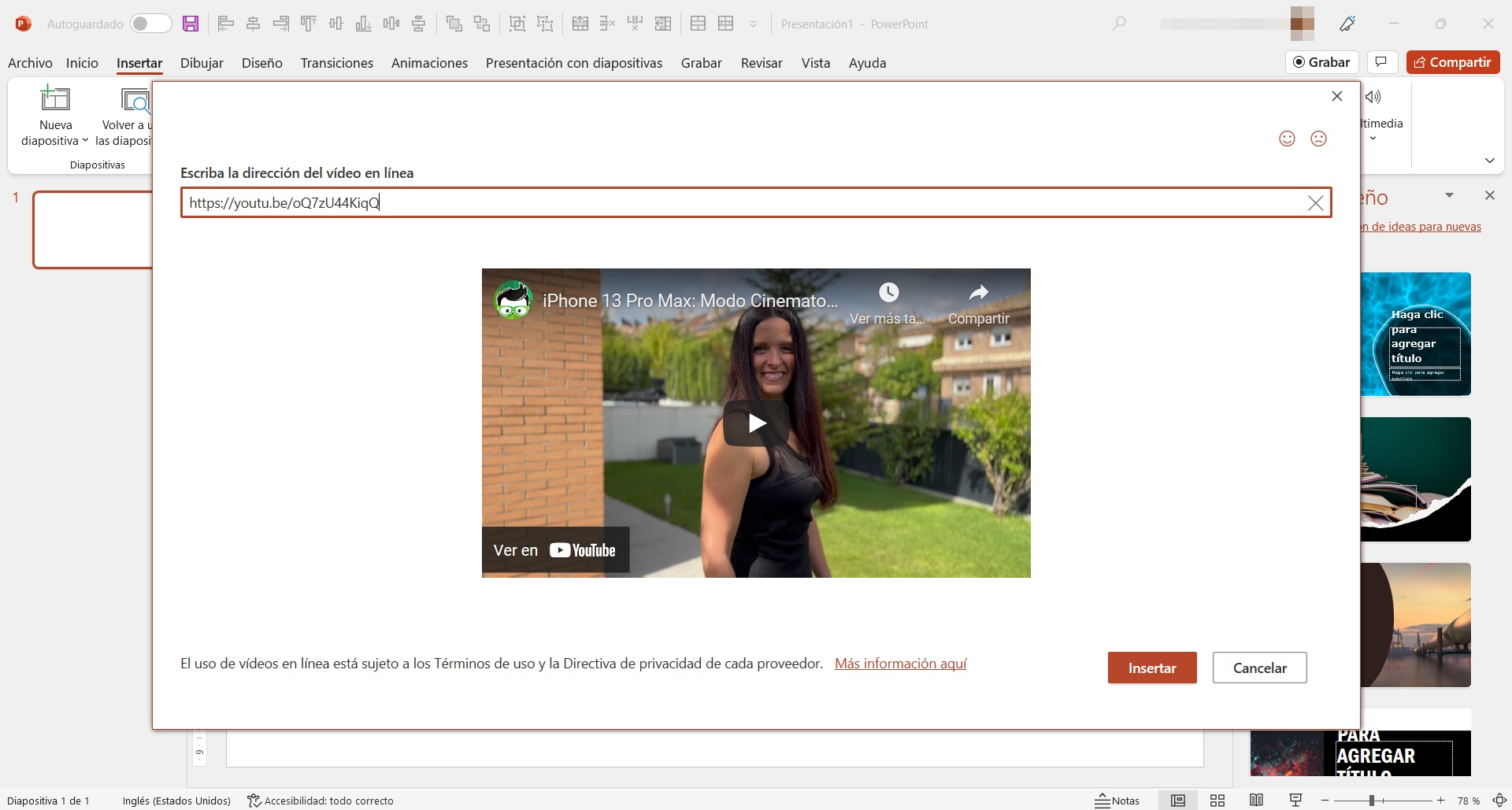Click Delete Columns icon in quick access toolbar
Image resolution: width=1512 pixels, height=810 pixels.
click(636, 24)
